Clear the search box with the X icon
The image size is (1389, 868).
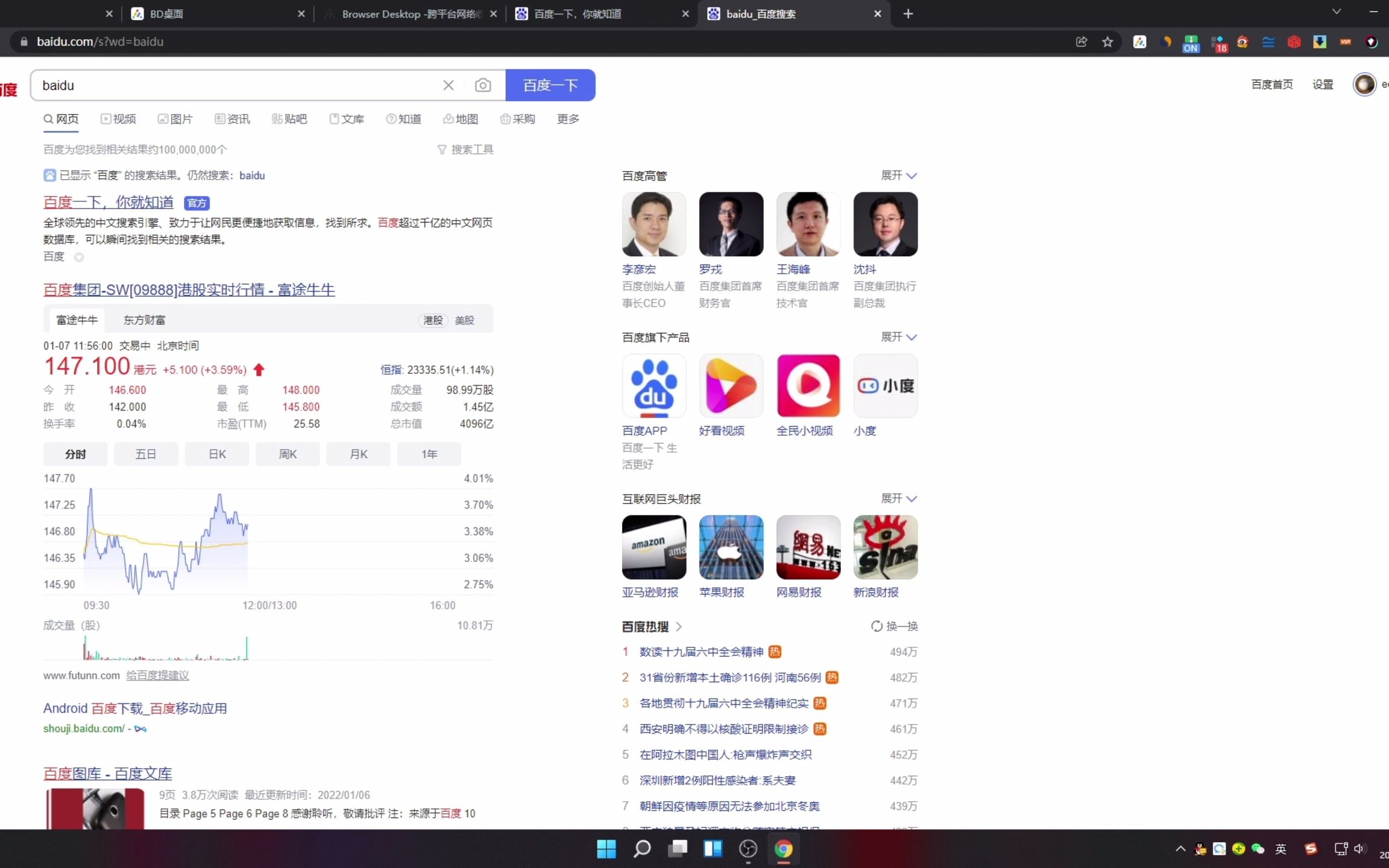[x=448, y=85]
